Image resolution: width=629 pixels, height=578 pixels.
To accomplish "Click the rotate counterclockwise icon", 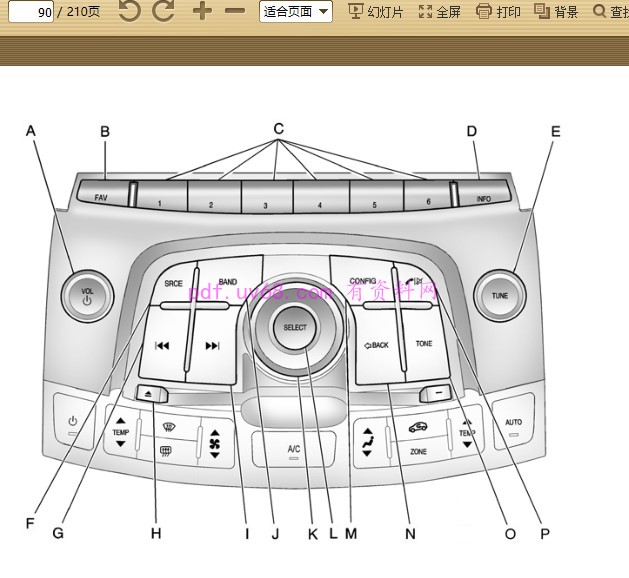I will pyautogui.click(x=130, y=12).
